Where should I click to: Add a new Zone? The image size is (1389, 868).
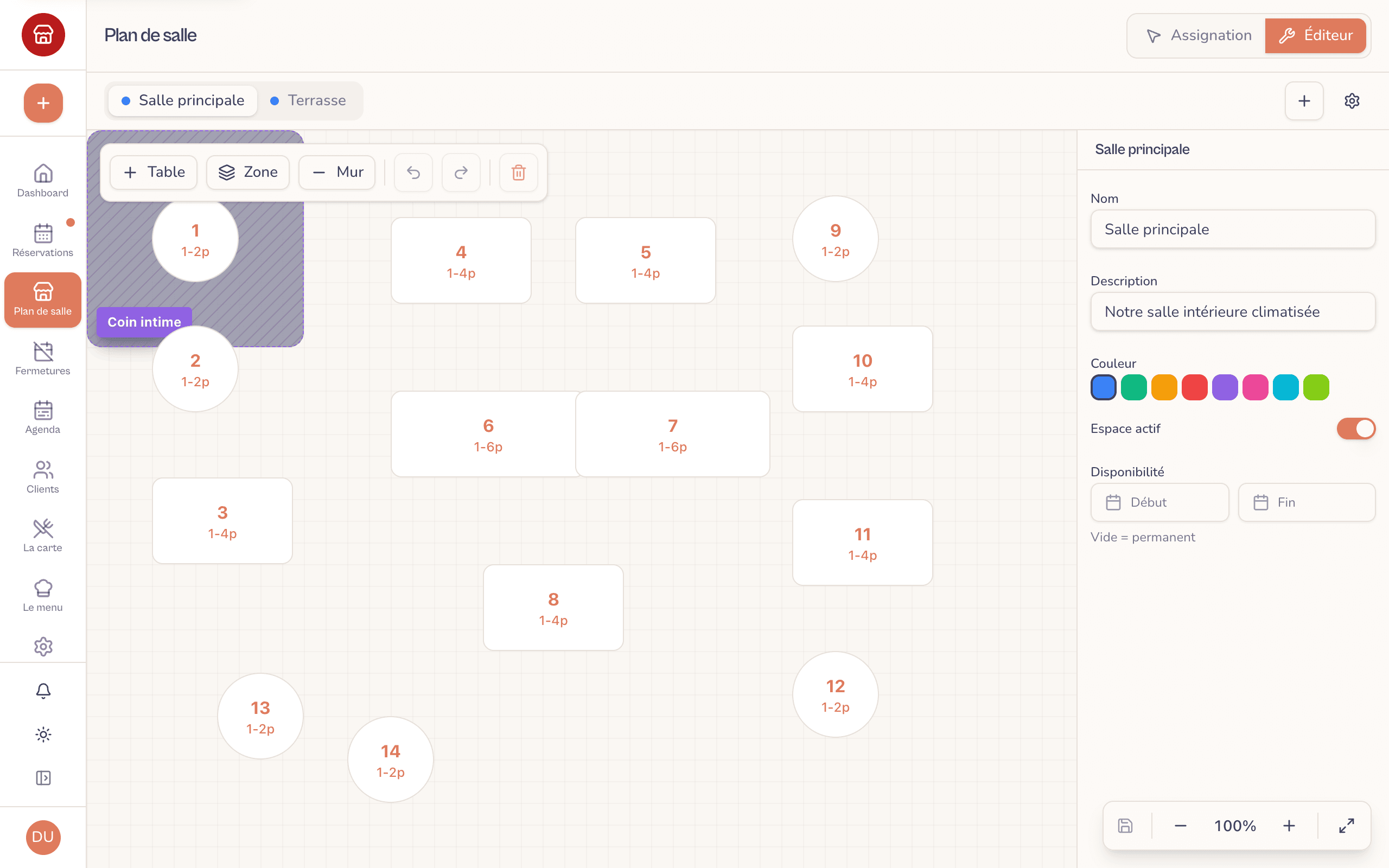248,172
